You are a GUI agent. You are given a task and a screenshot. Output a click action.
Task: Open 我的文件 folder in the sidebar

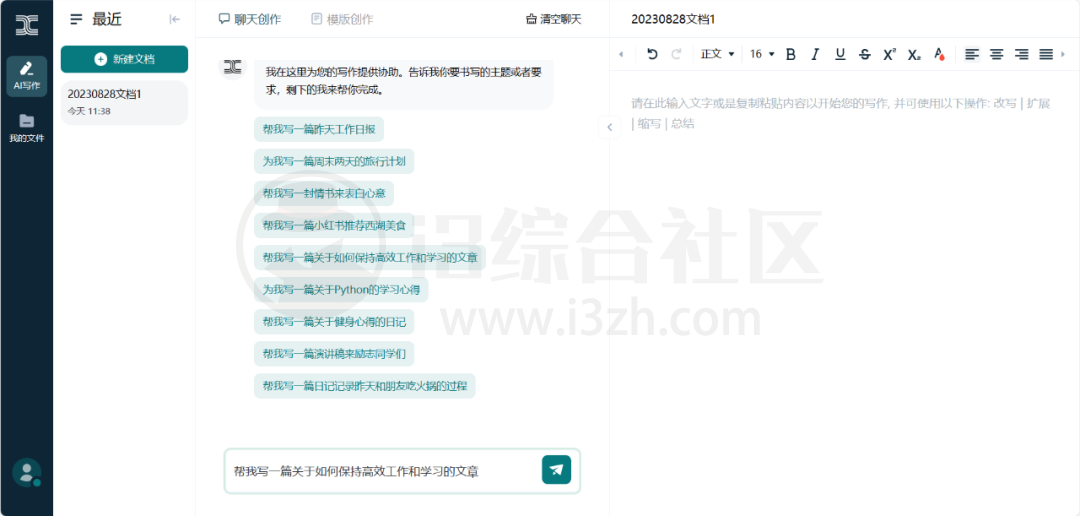pyautogui.click(x=27, y=127)
